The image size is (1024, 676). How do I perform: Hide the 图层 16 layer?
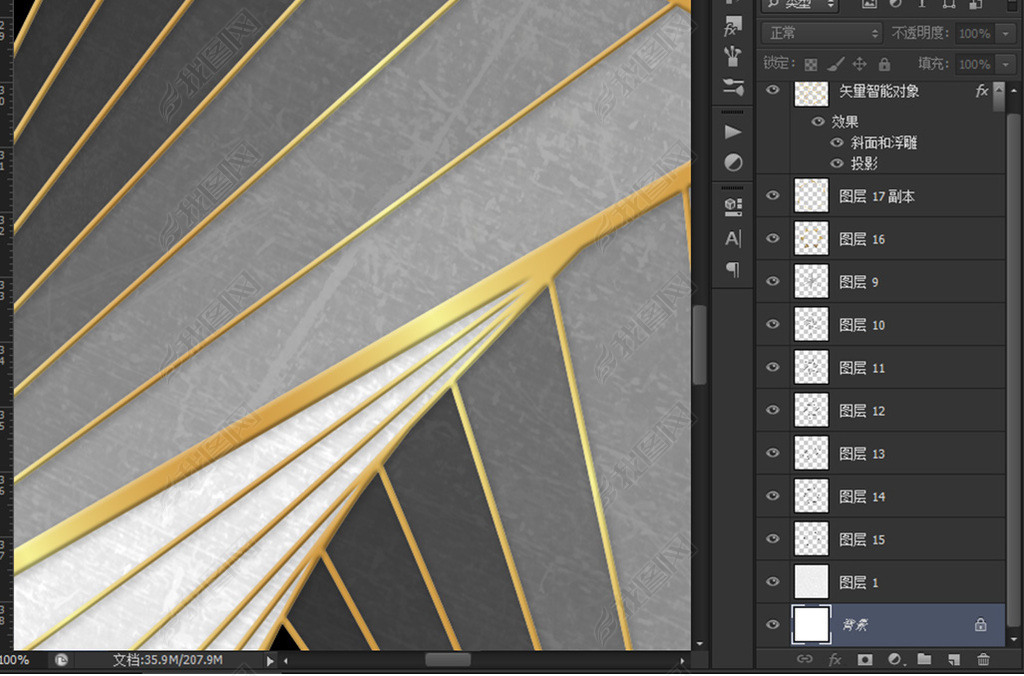772,239
